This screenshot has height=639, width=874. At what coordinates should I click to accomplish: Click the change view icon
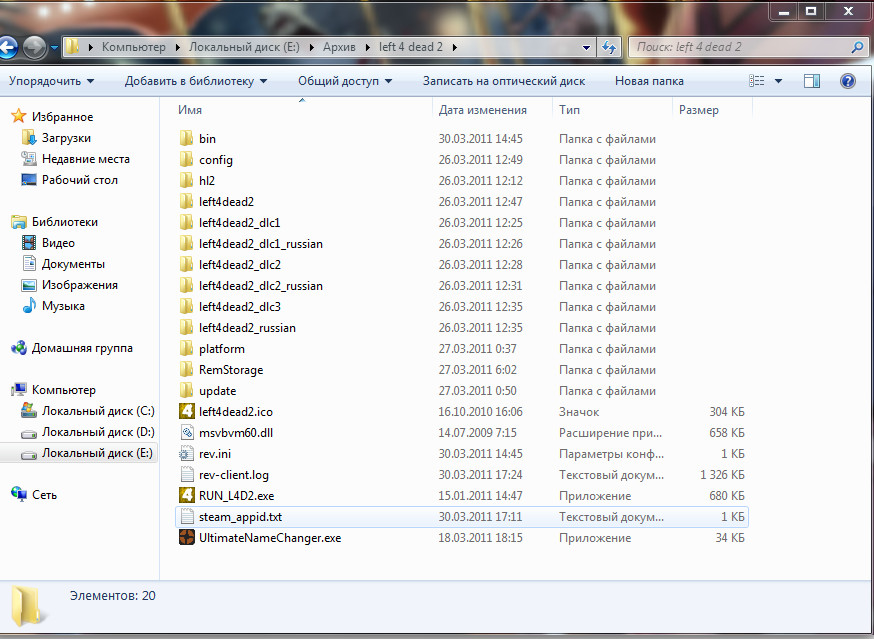756,81
